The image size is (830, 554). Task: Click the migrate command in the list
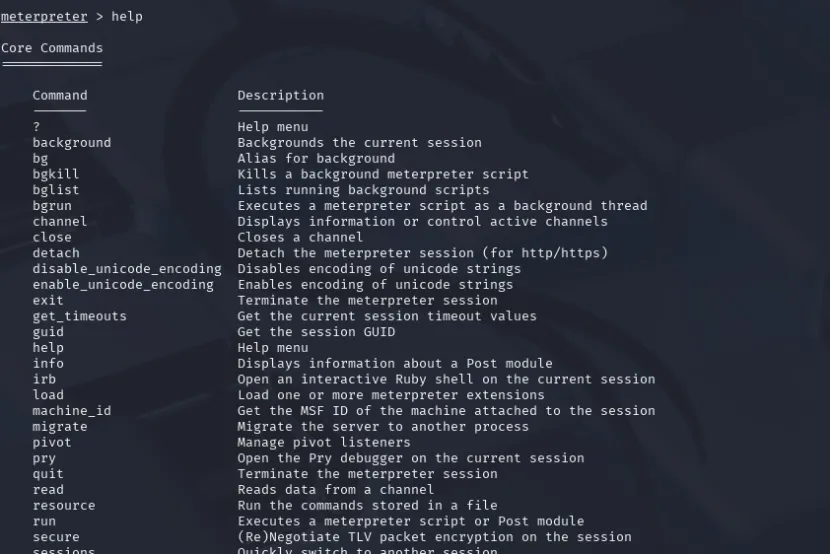60,427
